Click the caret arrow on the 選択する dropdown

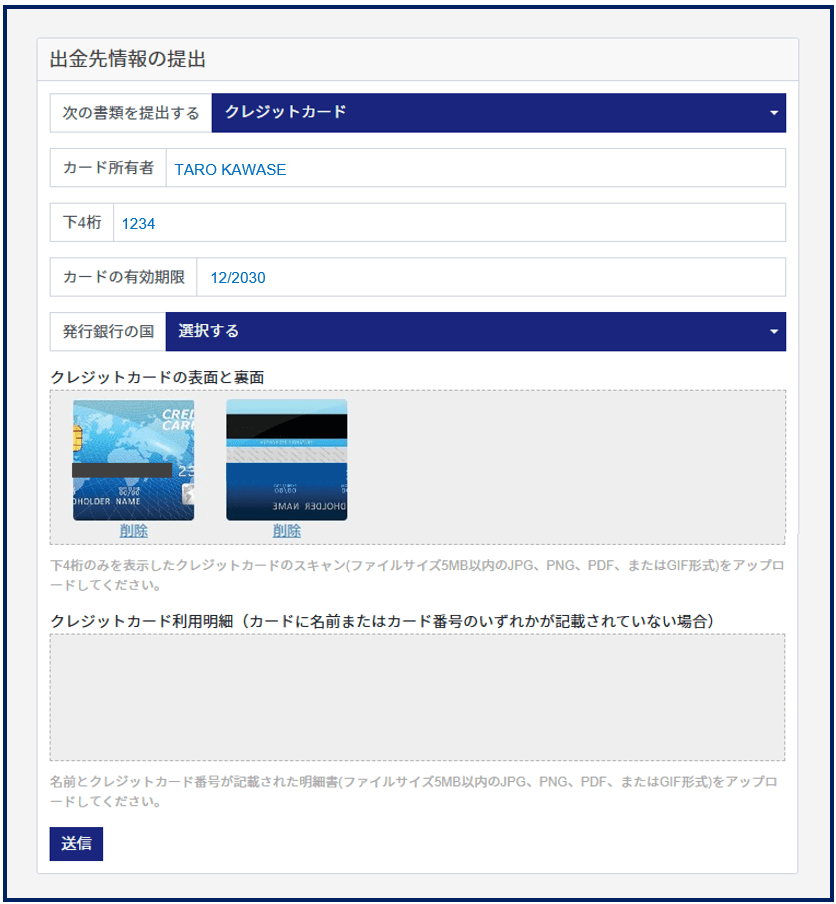tap(773, 332)
